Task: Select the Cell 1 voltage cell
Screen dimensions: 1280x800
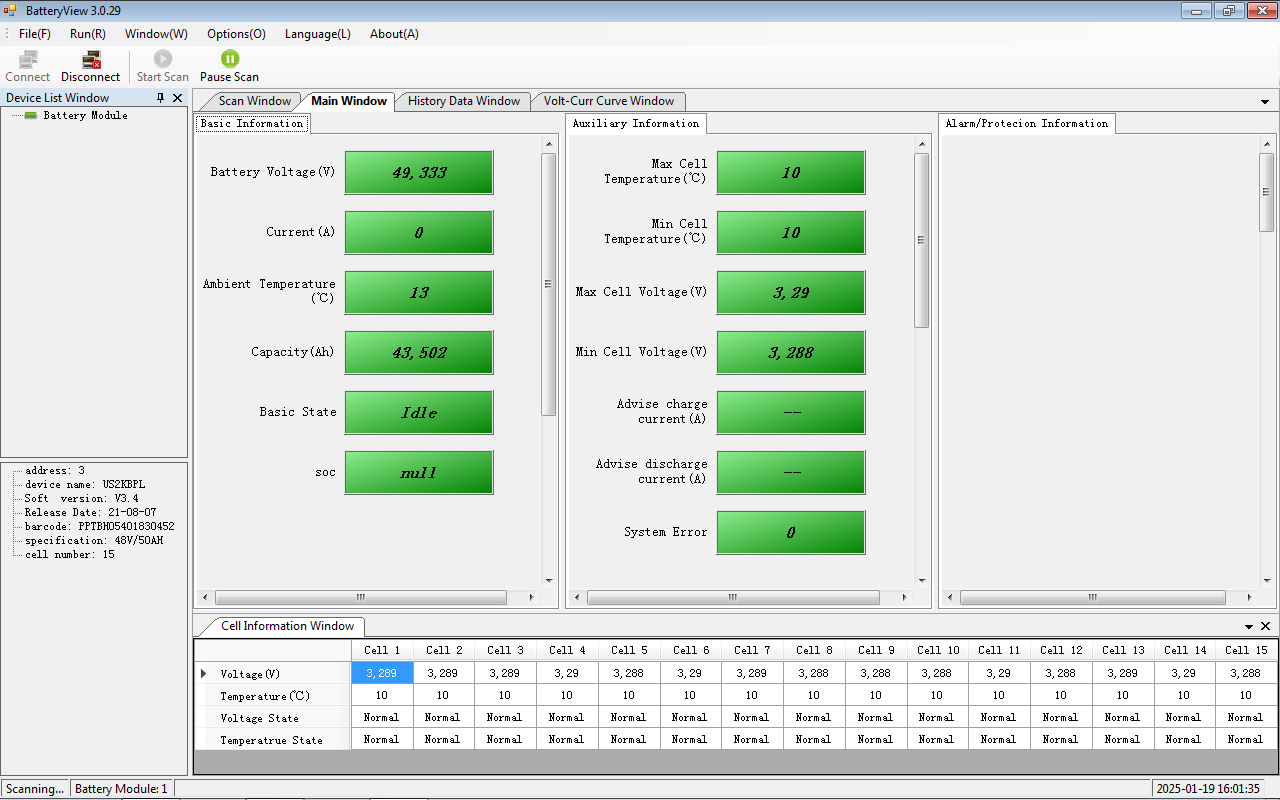Action: pos(381,674)
